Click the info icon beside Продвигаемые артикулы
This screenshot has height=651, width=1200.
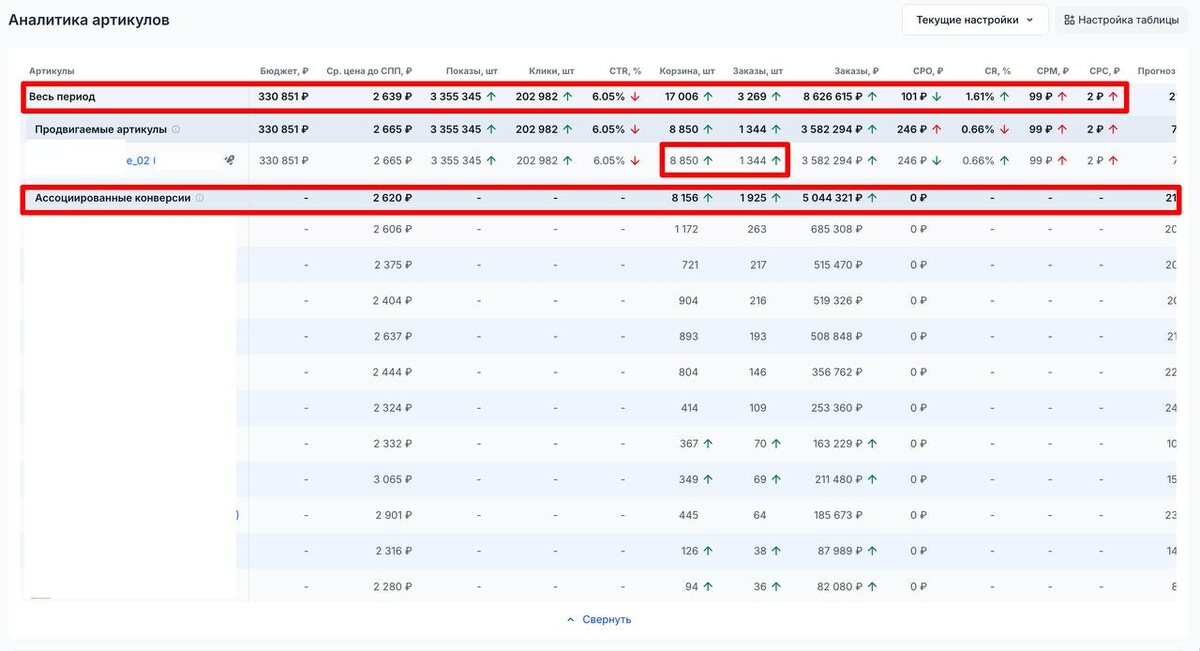176,129
